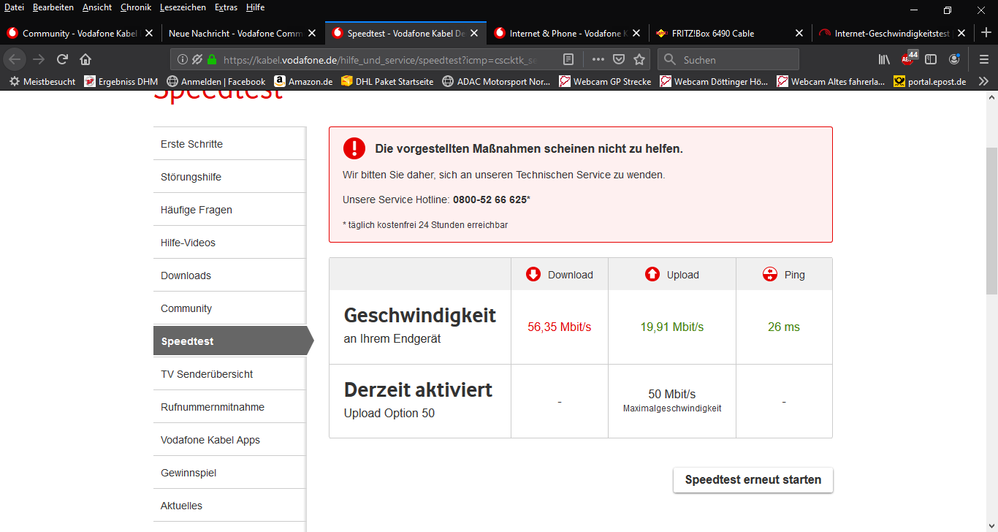Open the Extras menu
998x532 pixels.
point(226,8)
